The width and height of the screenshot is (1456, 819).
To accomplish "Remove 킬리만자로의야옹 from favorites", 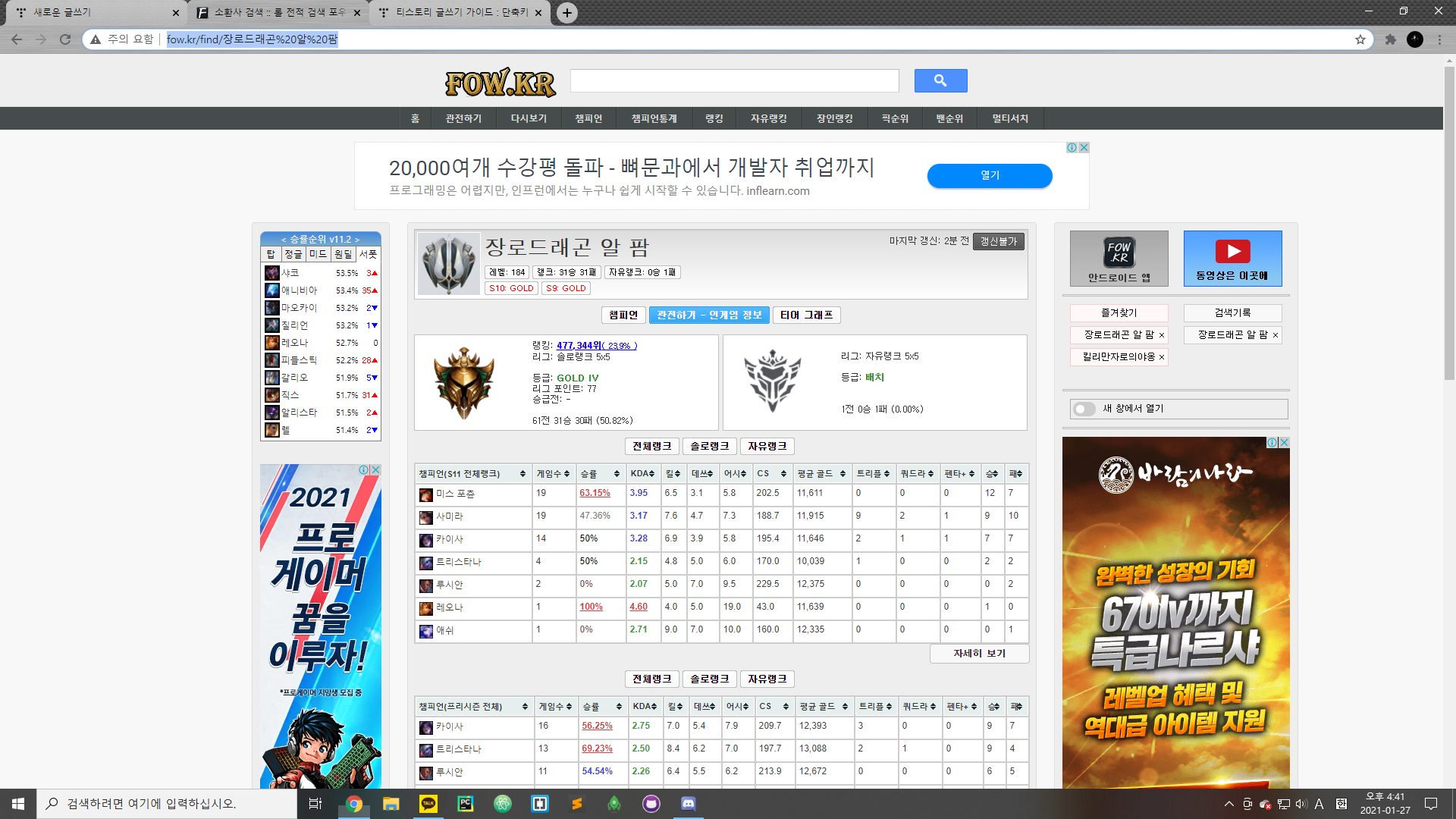I will pos(1161,357).
